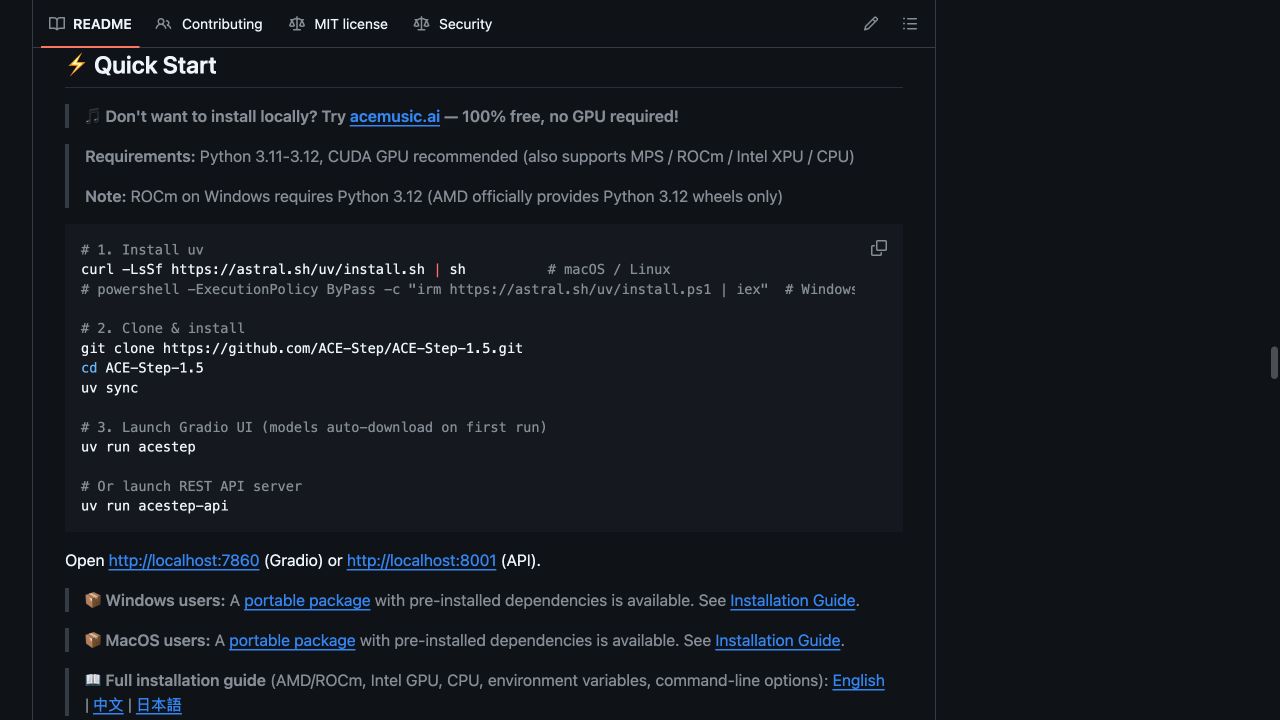Open portable package link for MacOS users

(x=292, y=641)
